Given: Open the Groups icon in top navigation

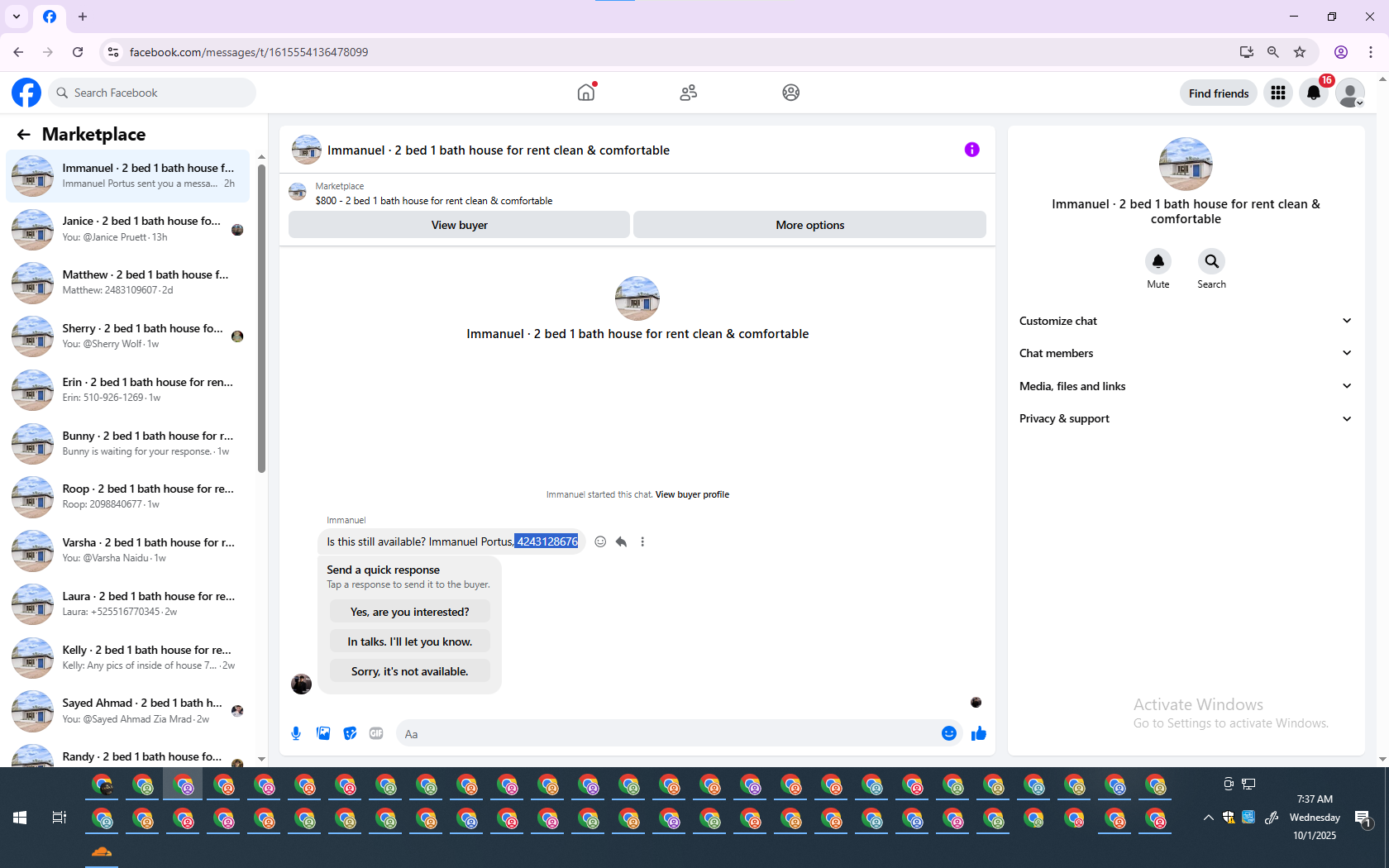Looking at the screenshot, I should [x=791, y=93].
